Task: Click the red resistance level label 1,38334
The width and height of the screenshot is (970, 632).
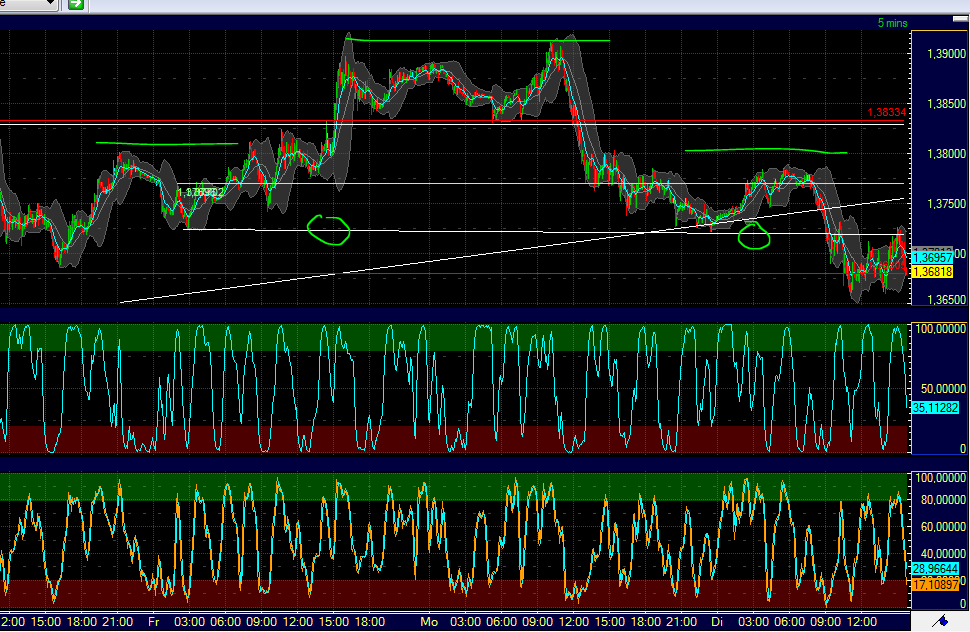Action: click(888, 113)
